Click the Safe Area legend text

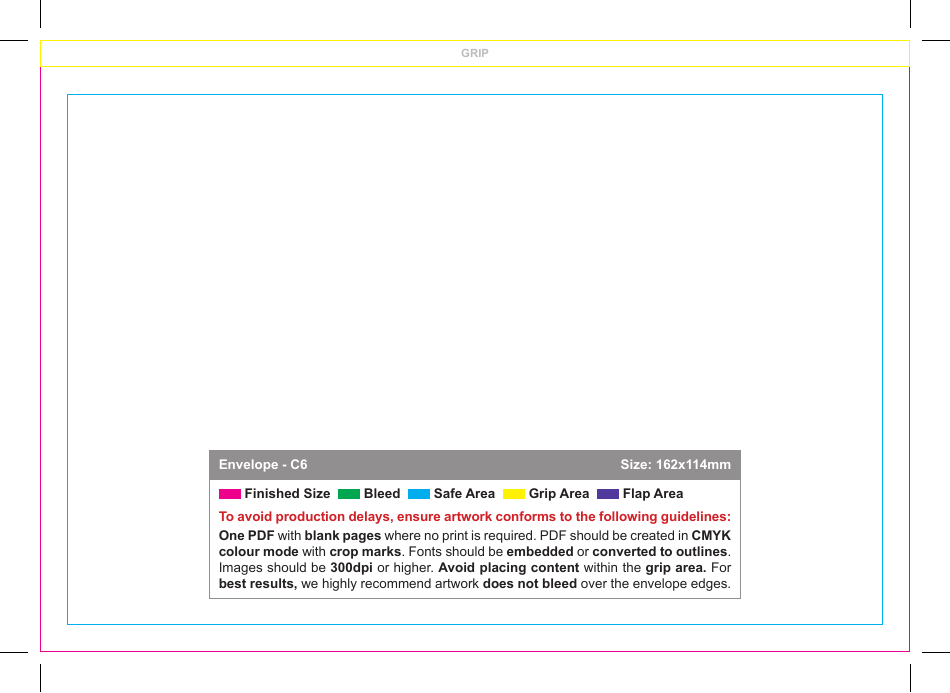coord(466,493)
